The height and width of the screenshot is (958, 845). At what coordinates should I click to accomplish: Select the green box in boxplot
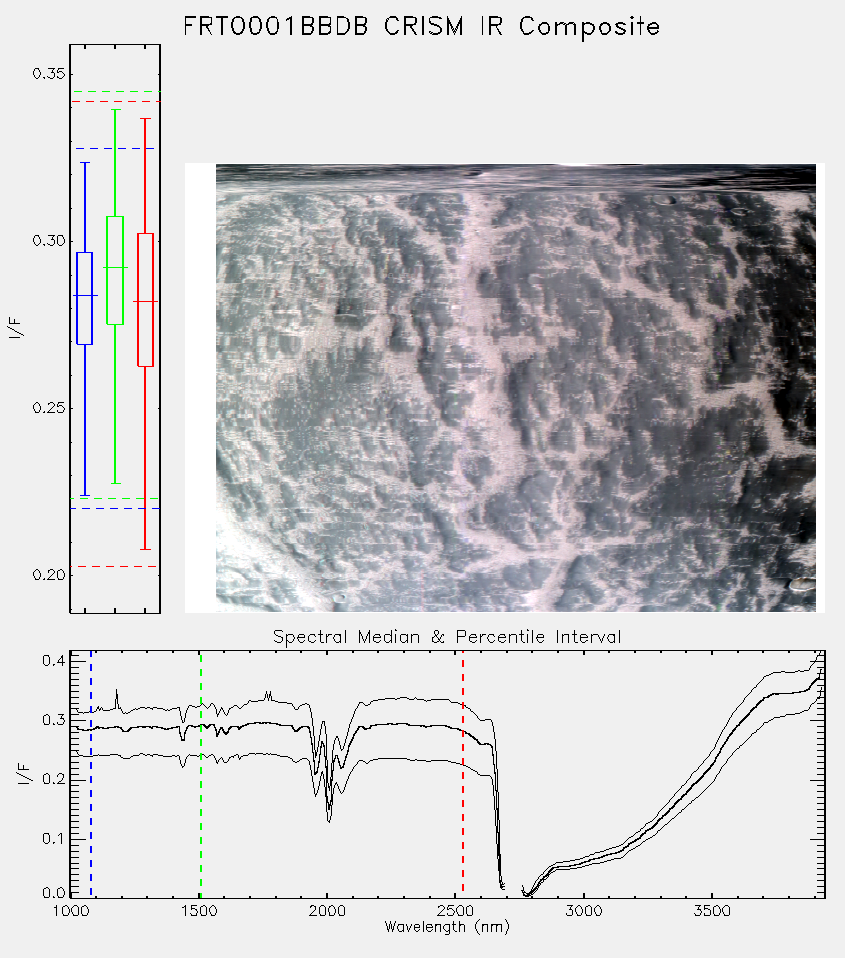(x=115, y=270)
